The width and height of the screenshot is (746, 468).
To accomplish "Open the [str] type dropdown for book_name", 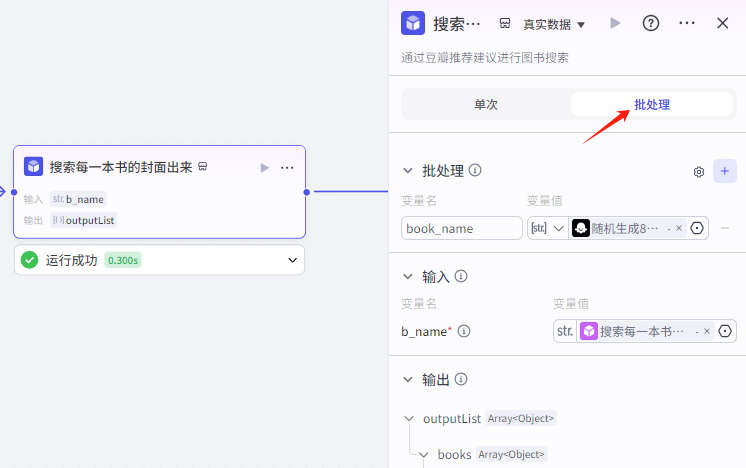I will (x=548, y=228).
